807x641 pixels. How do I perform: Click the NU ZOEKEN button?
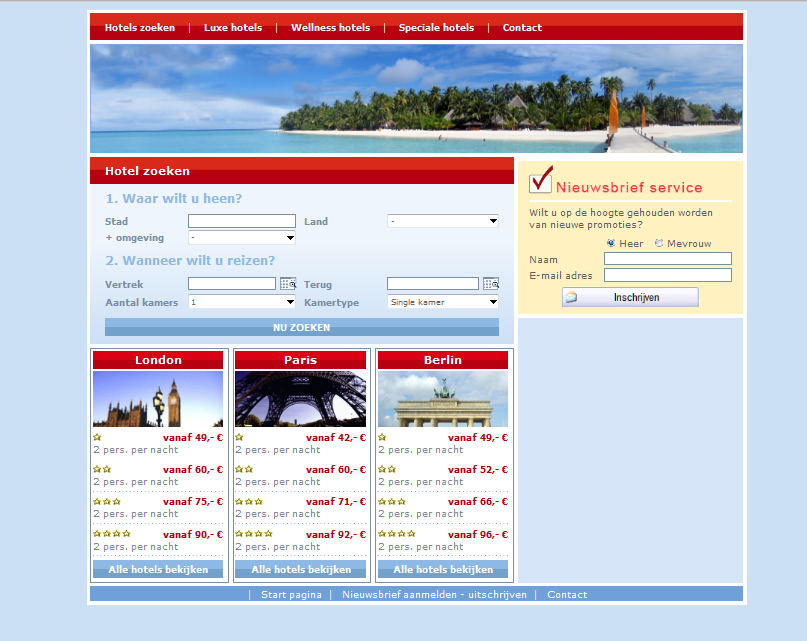302,327
